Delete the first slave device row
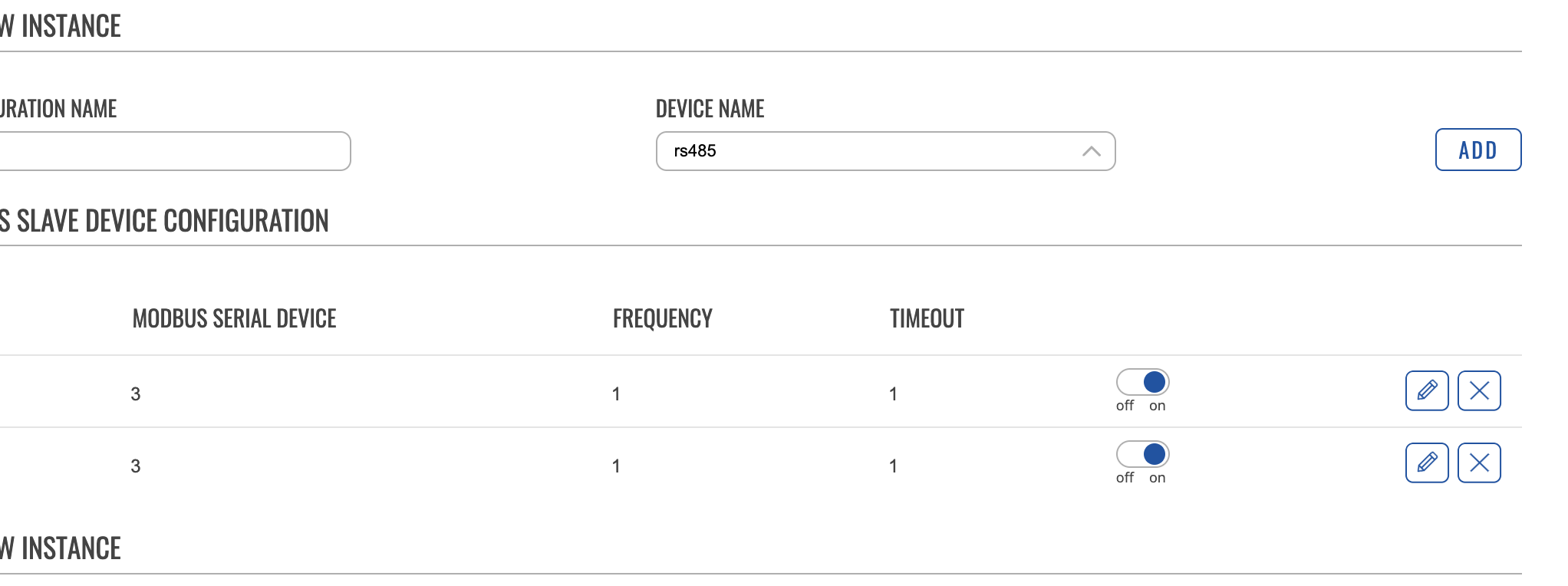Viewport: 1568px width, 586px height. [1479, 390]
